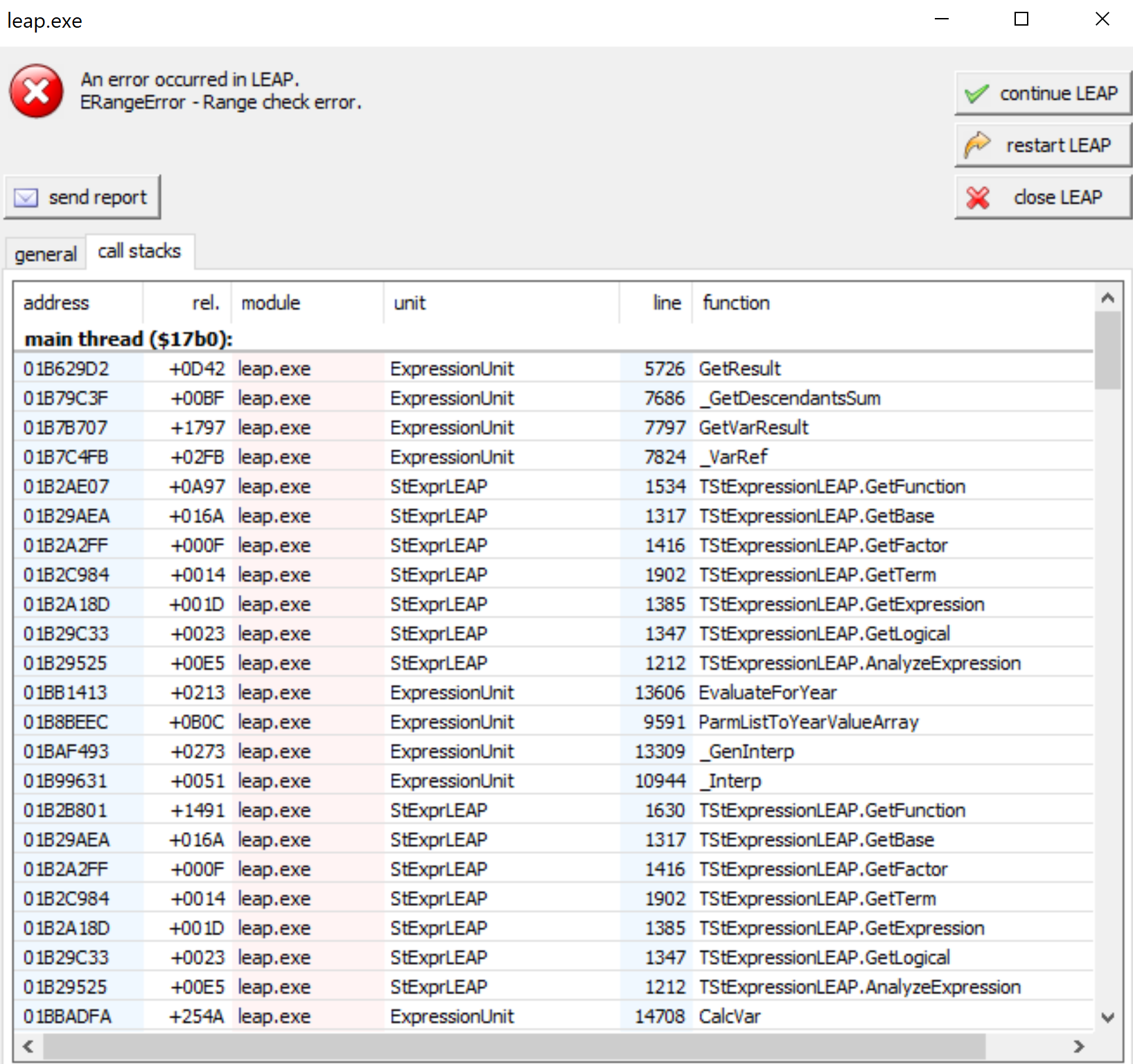Click the restart LEAP button
The width and height of the screenshot is (1133, 1064).
coord(1042,145)
